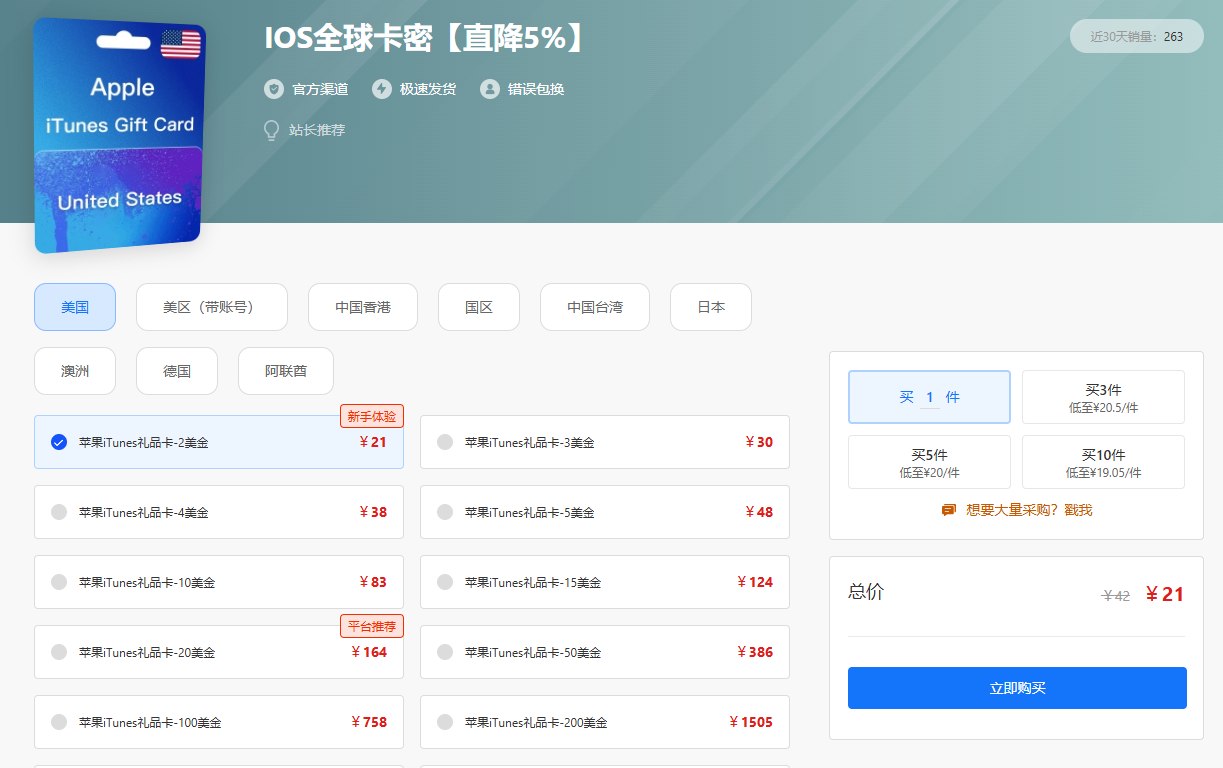
Task: Click the 官方渠道 label
Action: tap(320, 89)
